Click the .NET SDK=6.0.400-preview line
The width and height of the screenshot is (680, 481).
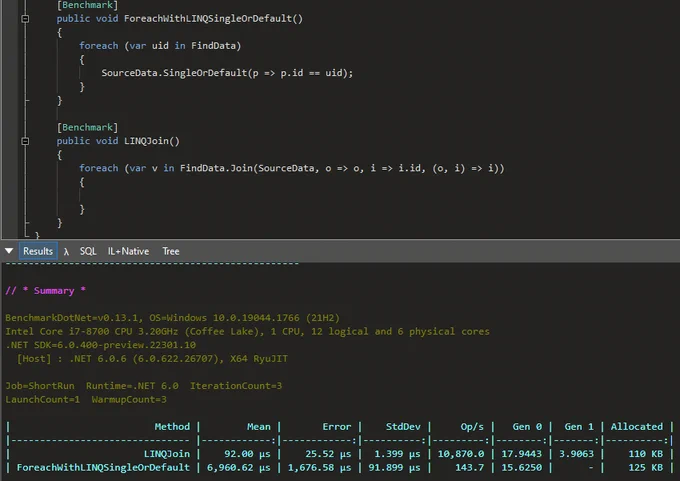pyautogui.click(x=101, y=345)
